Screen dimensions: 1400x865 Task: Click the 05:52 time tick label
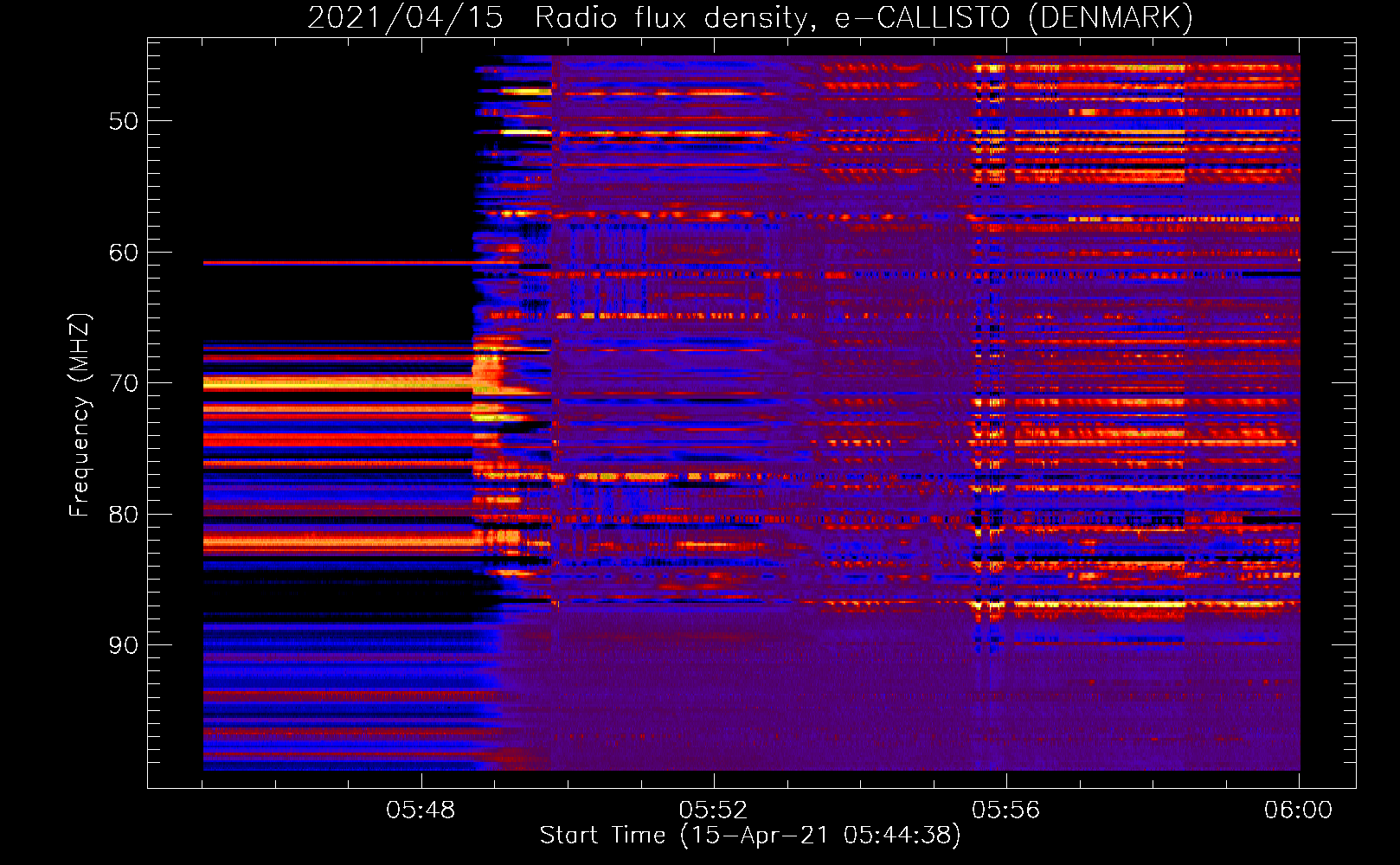pos(713,811)
